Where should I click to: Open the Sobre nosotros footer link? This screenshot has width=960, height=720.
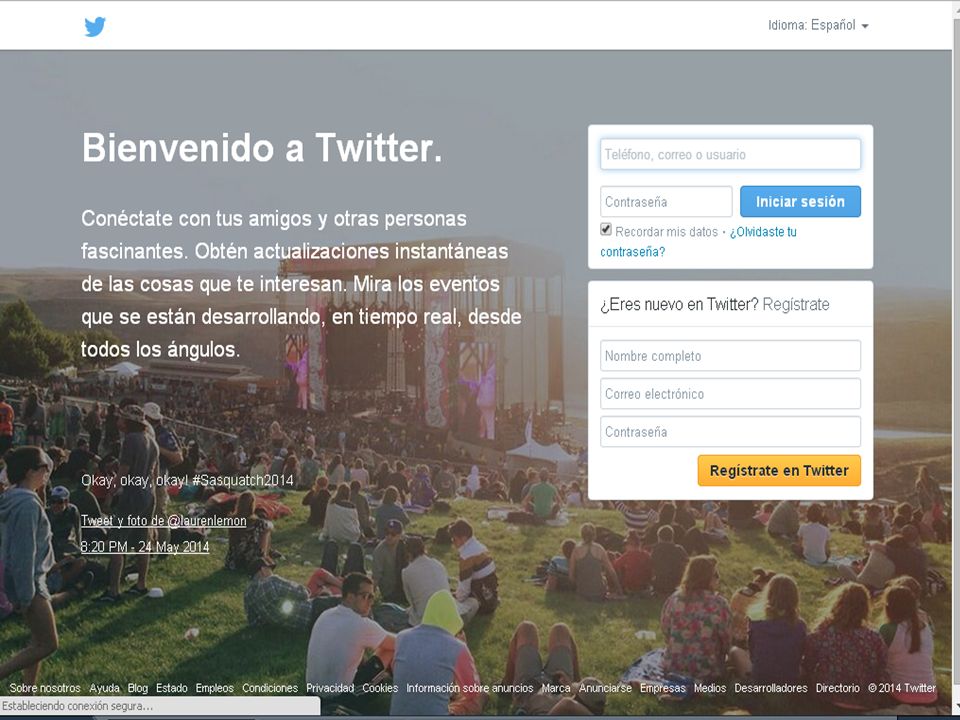coord(45,688)
